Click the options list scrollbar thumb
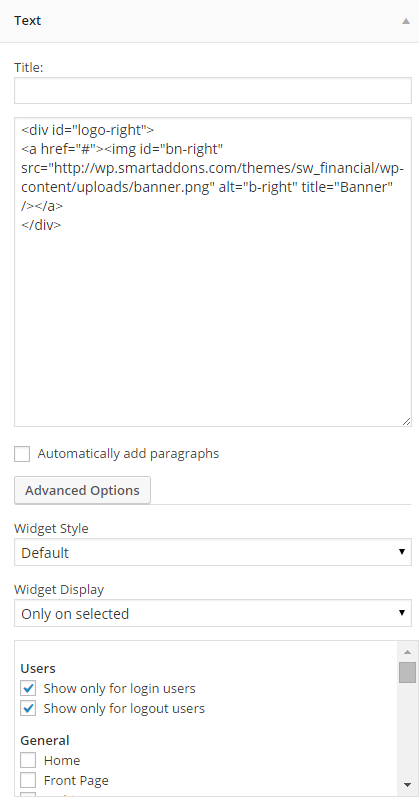Image resolution: width=419 pixels, height=805 pixels. pyautogui.click(x=407, y=672)
